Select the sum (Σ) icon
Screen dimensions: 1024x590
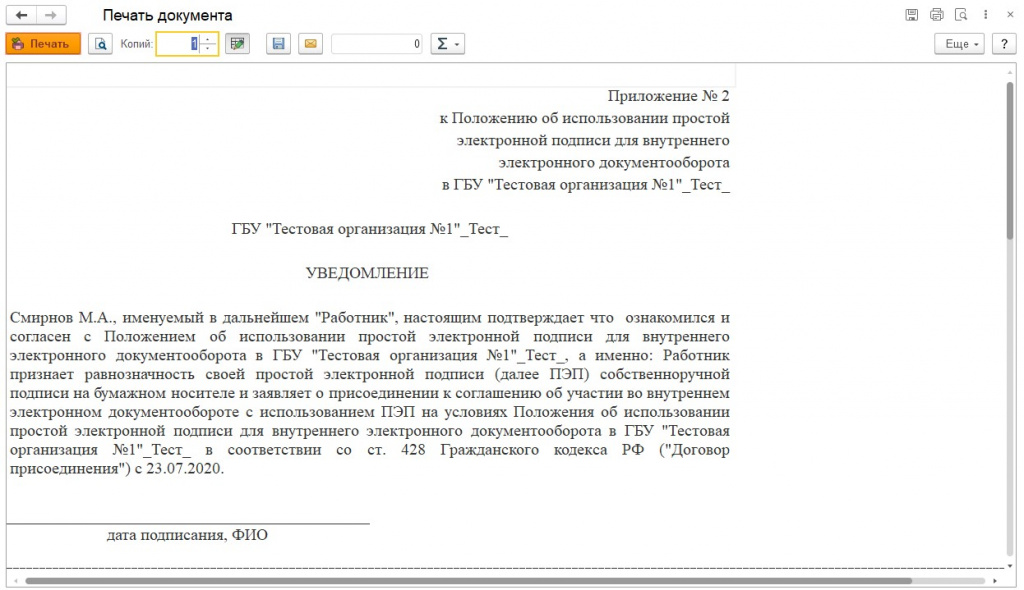tap(442, 43)
